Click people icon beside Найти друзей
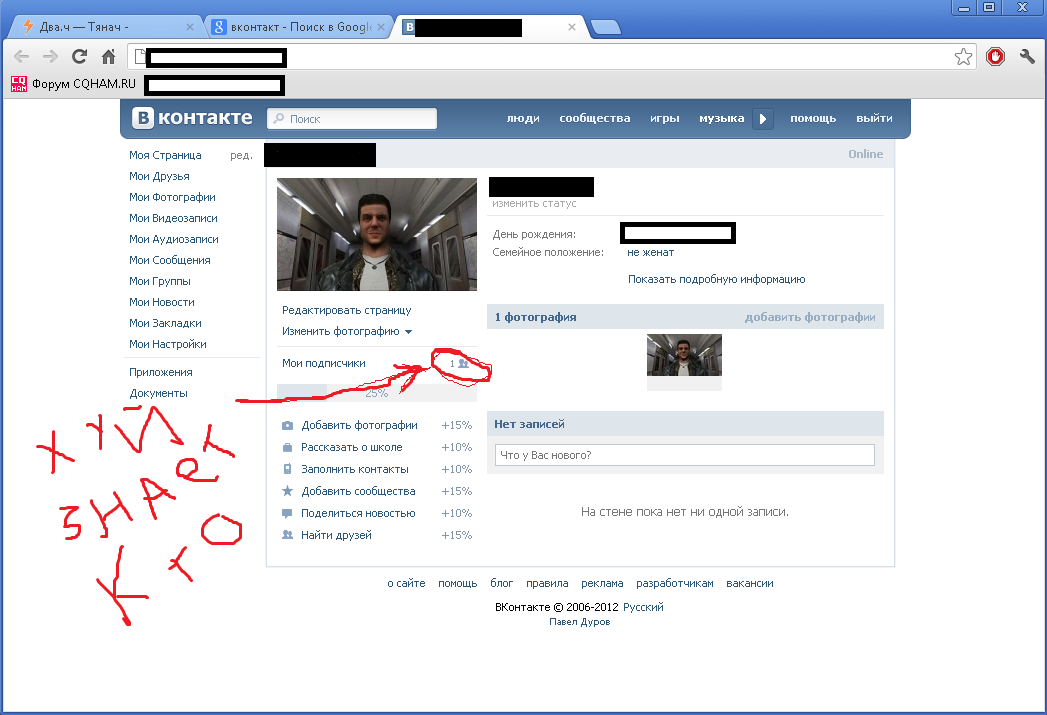The image size is (1047, 715). point(287,535)
